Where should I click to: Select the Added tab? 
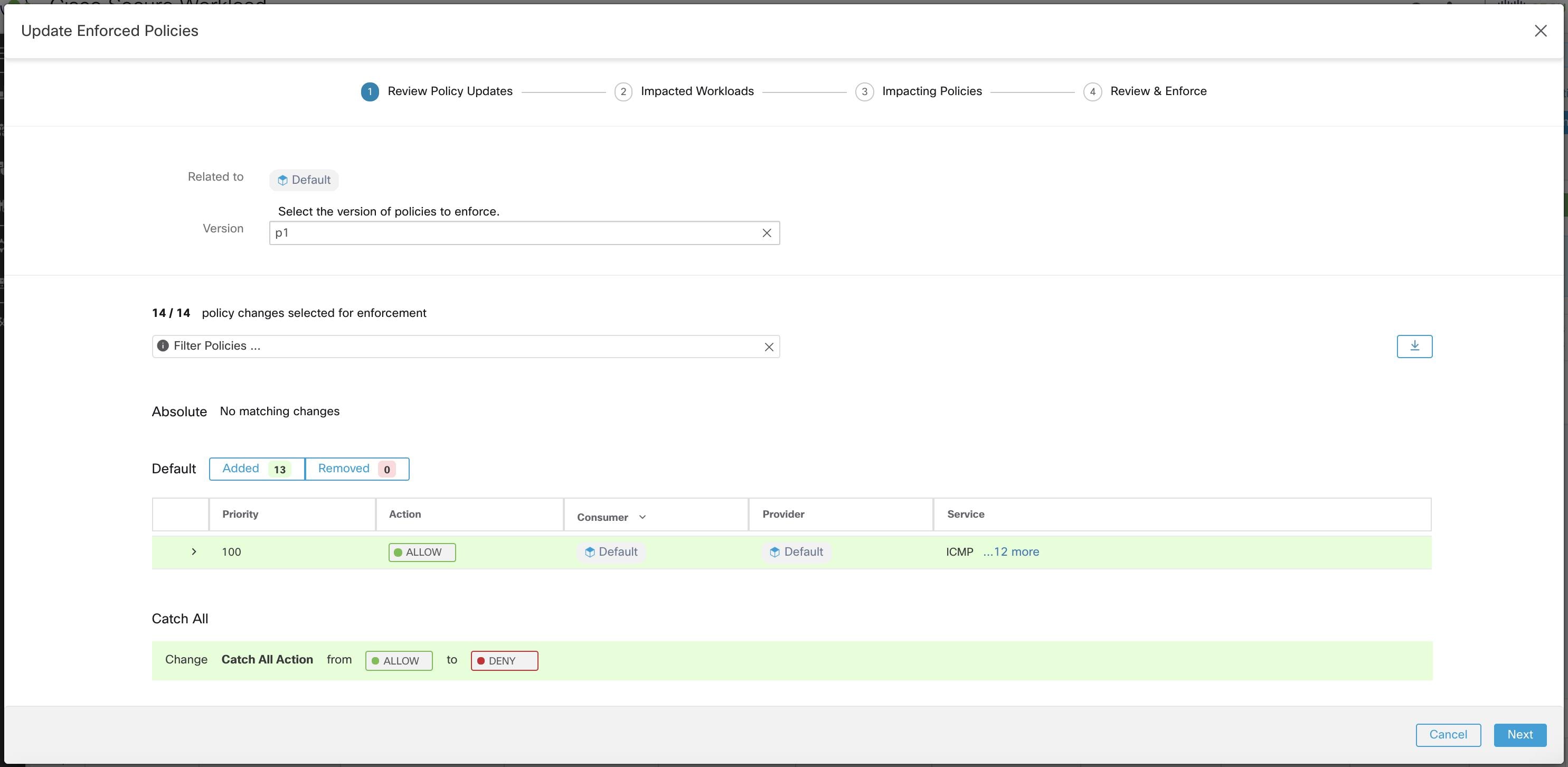256,469
